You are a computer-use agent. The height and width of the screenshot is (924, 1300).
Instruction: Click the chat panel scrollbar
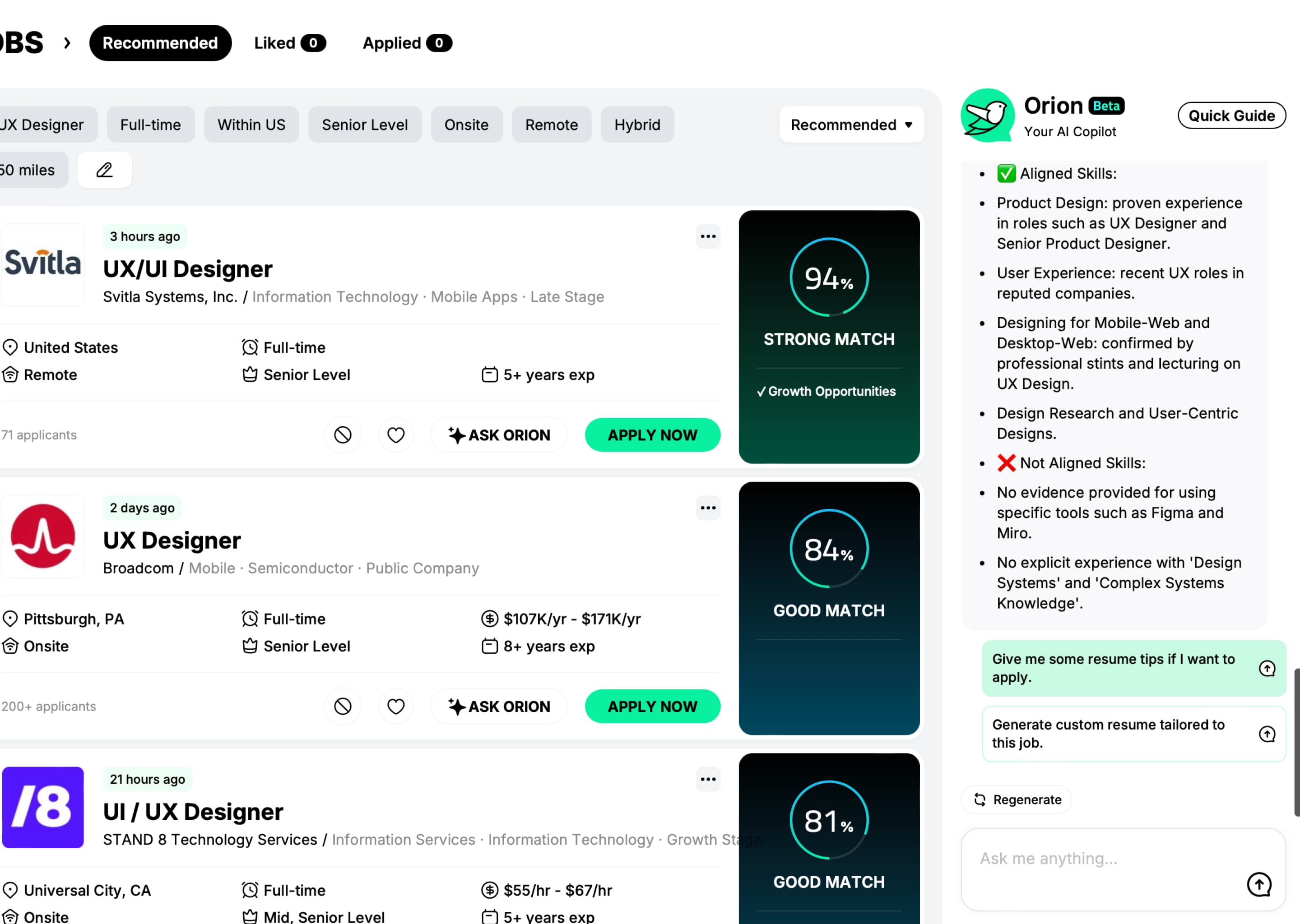pyautogui.click(x=1297, y=743)
